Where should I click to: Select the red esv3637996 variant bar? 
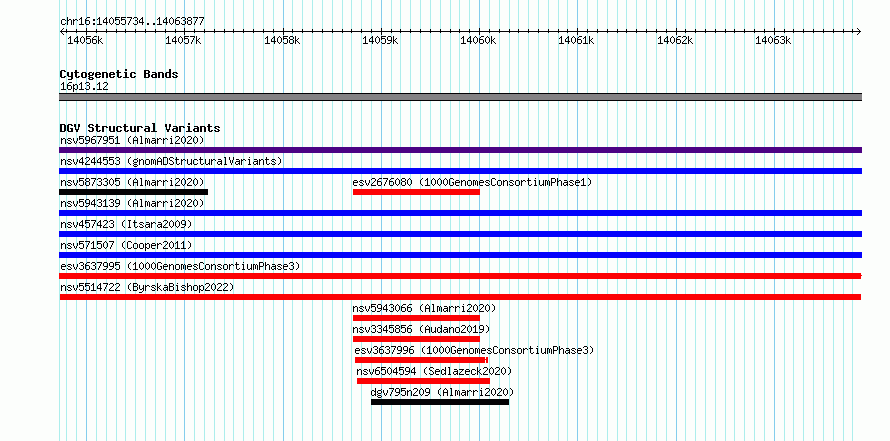(x=421, y=360)
